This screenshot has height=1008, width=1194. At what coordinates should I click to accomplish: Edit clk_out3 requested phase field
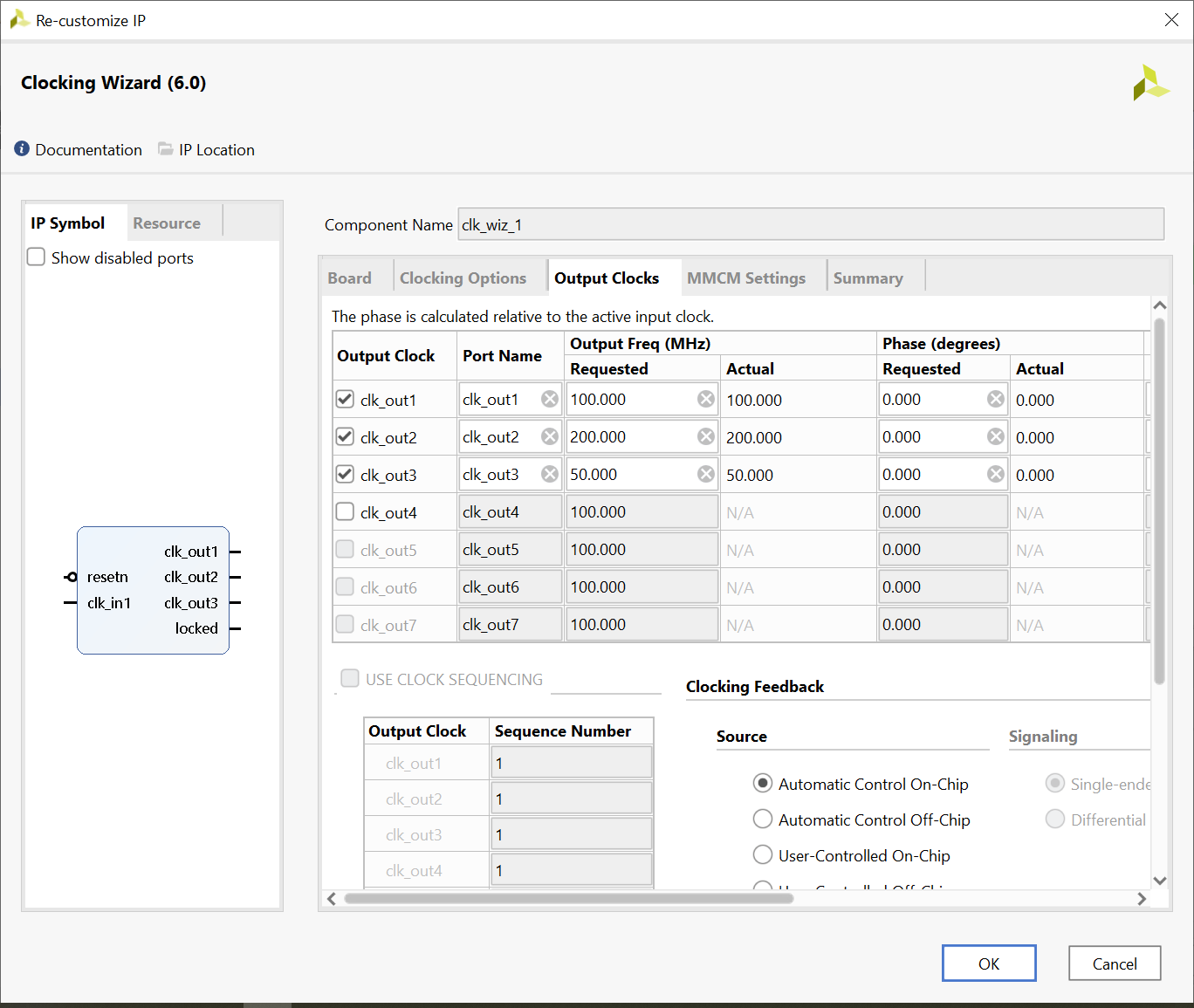tap(943, 474)
